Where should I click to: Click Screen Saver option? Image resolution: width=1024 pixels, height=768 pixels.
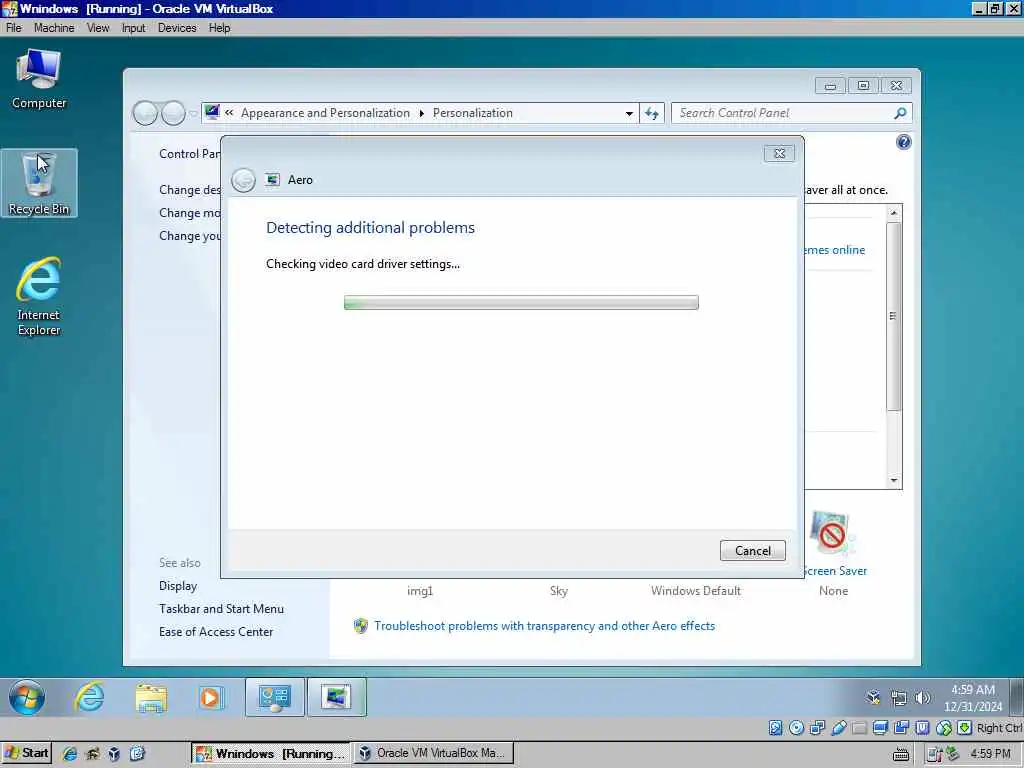pyautogui.click(x=833, y=545)
